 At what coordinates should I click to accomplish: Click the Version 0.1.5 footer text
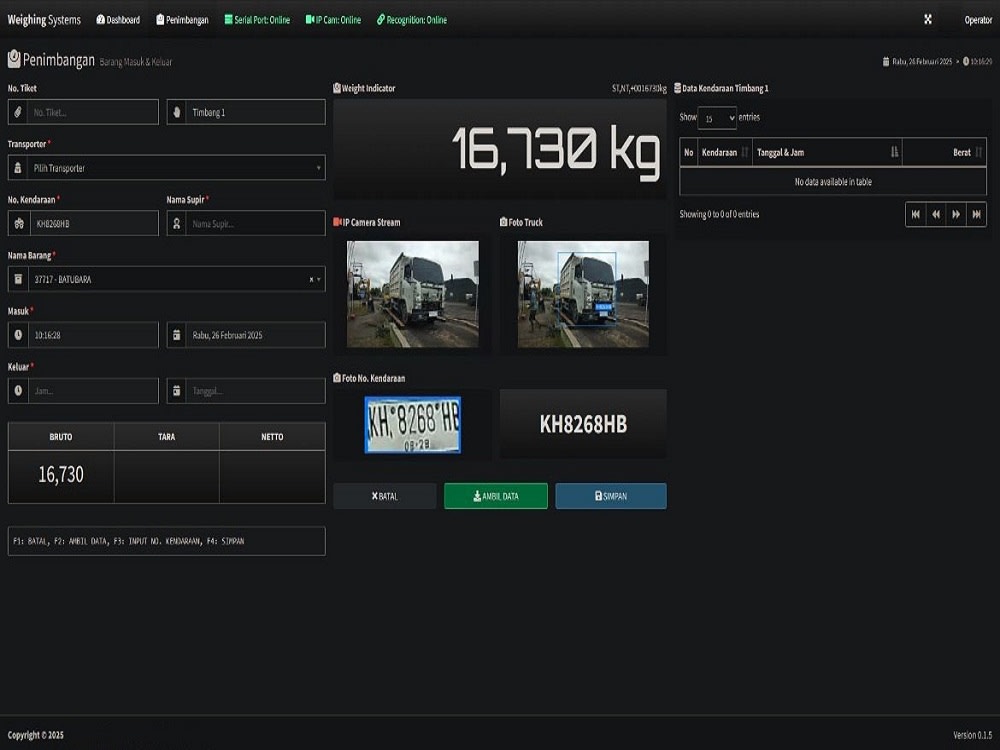click(x=973, y=735)
